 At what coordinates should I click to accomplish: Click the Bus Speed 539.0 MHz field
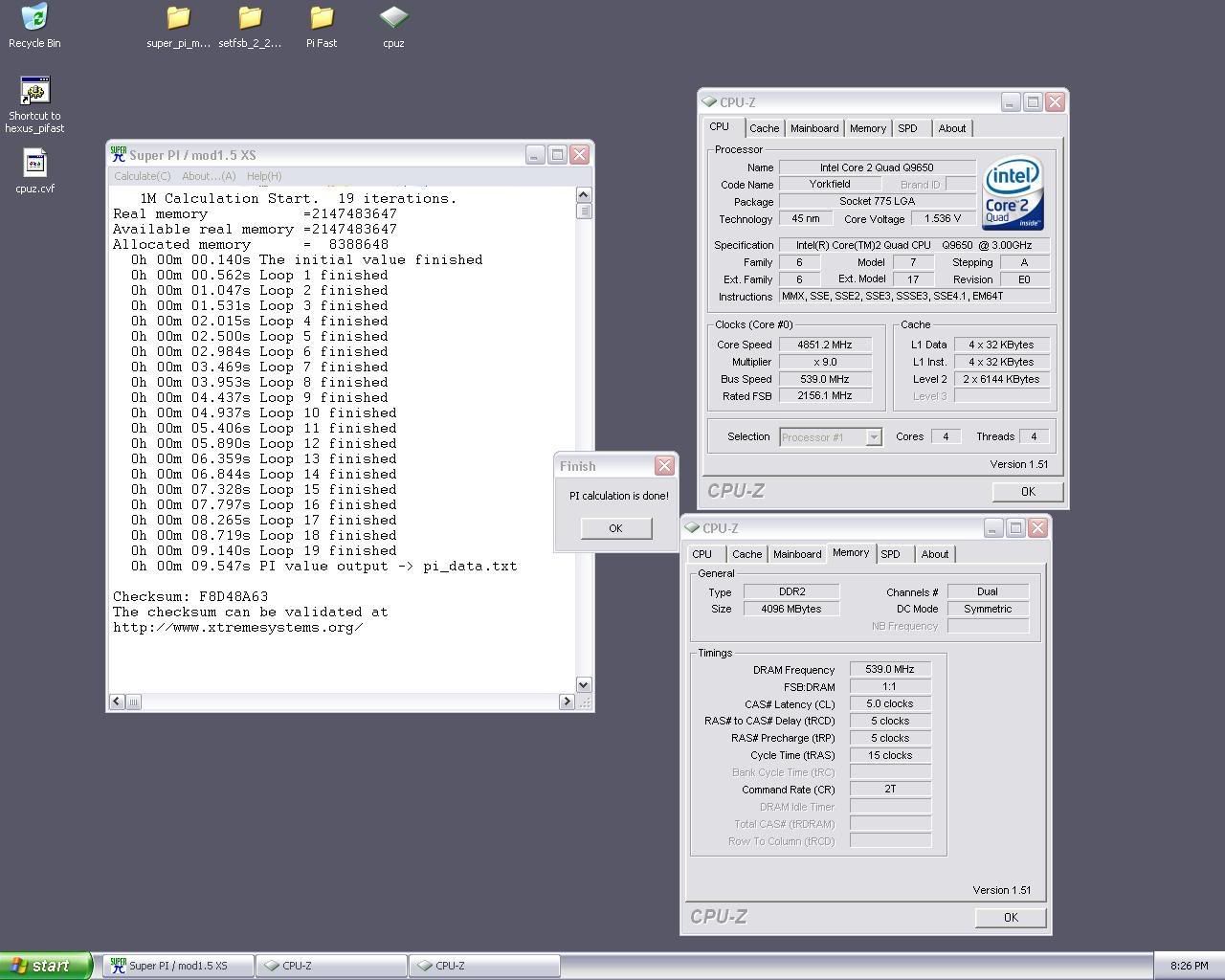point(825,379)
